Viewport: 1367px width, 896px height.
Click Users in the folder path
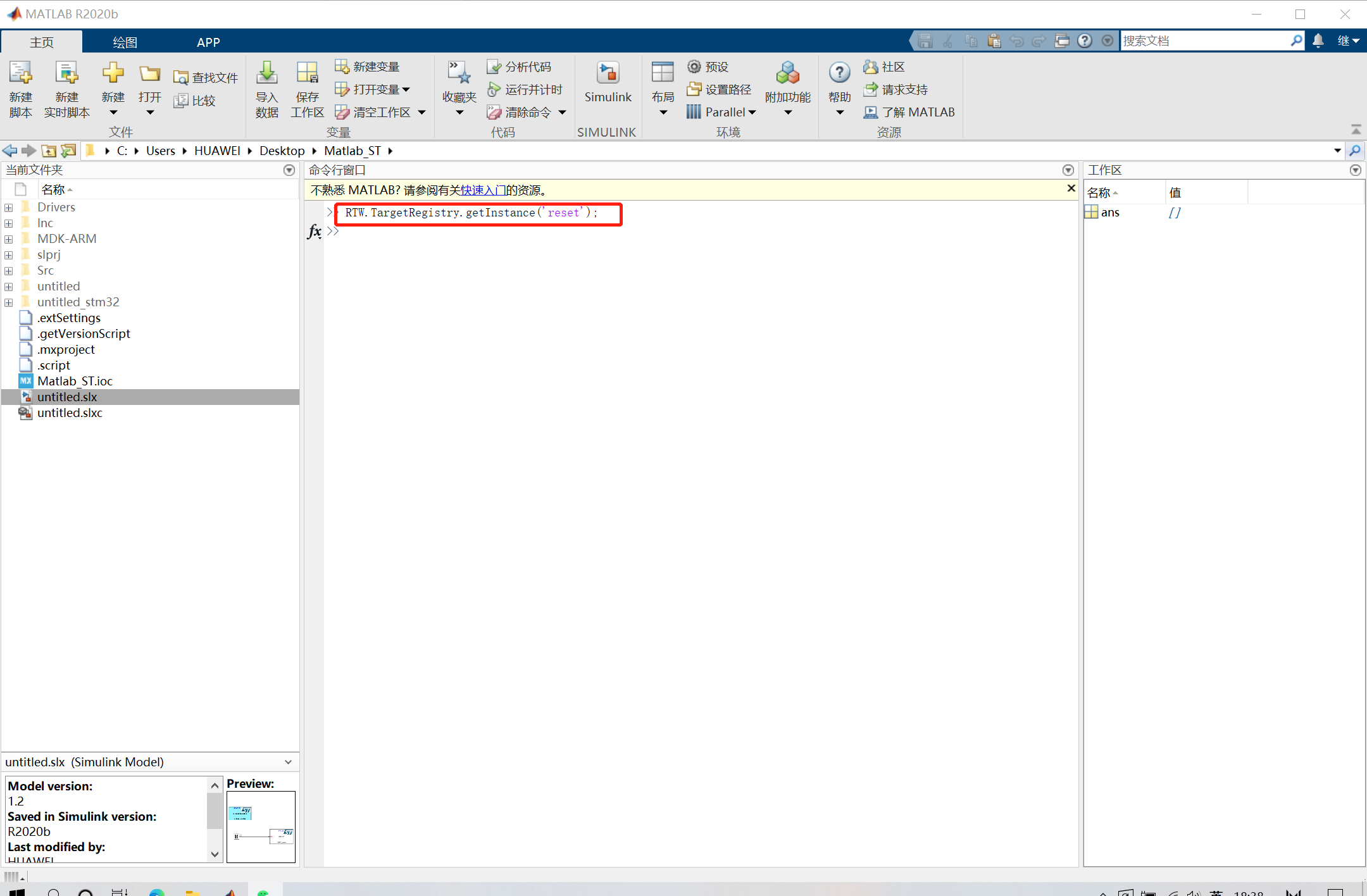(160, 151)
